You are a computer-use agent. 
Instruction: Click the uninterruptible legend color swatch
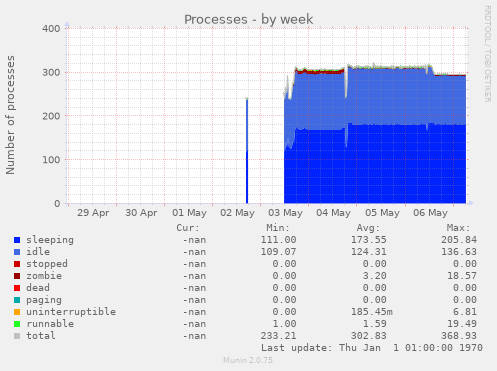pyautogui.click(x=17, y=312)
